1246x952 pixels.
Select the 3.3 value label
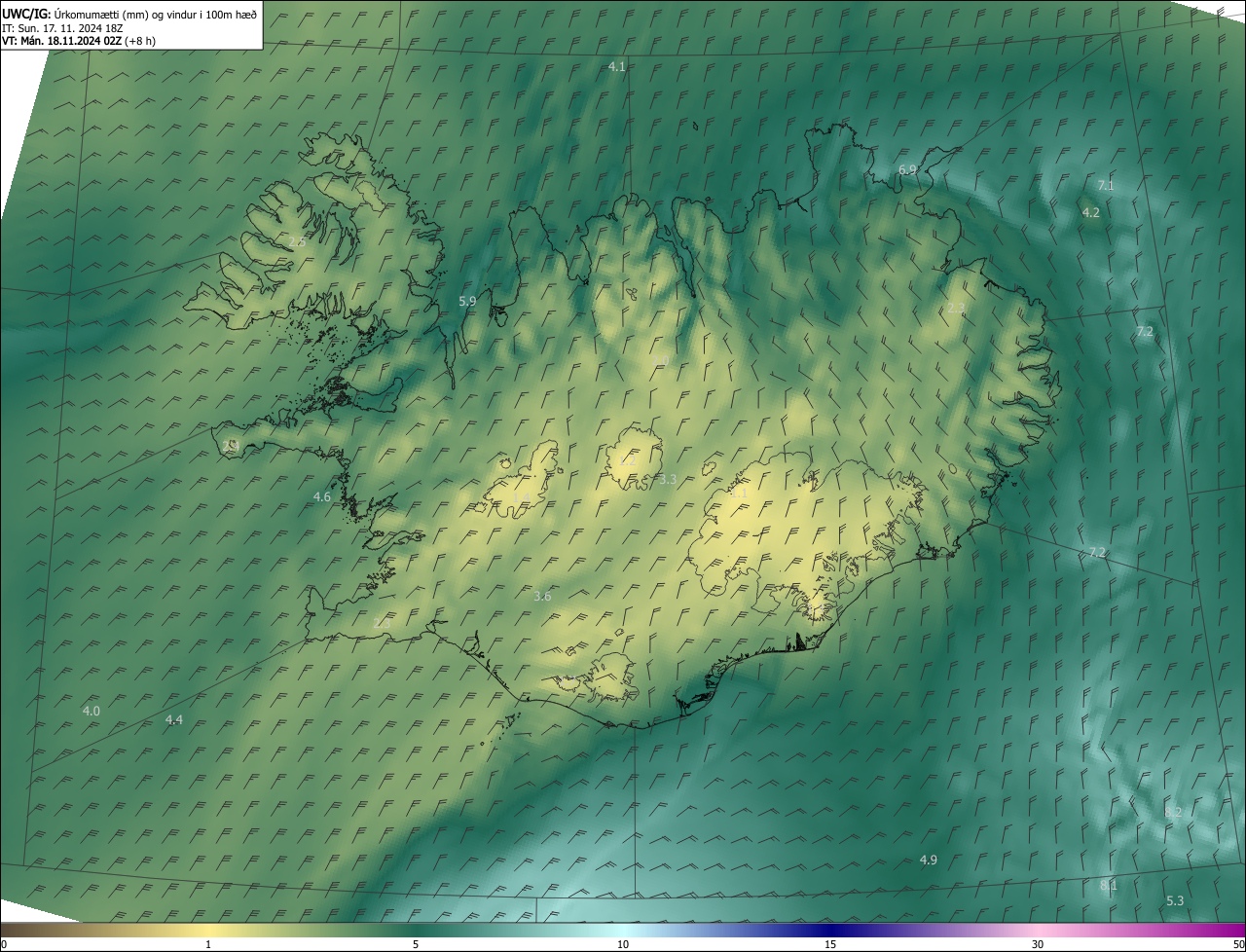coord(668,480)
